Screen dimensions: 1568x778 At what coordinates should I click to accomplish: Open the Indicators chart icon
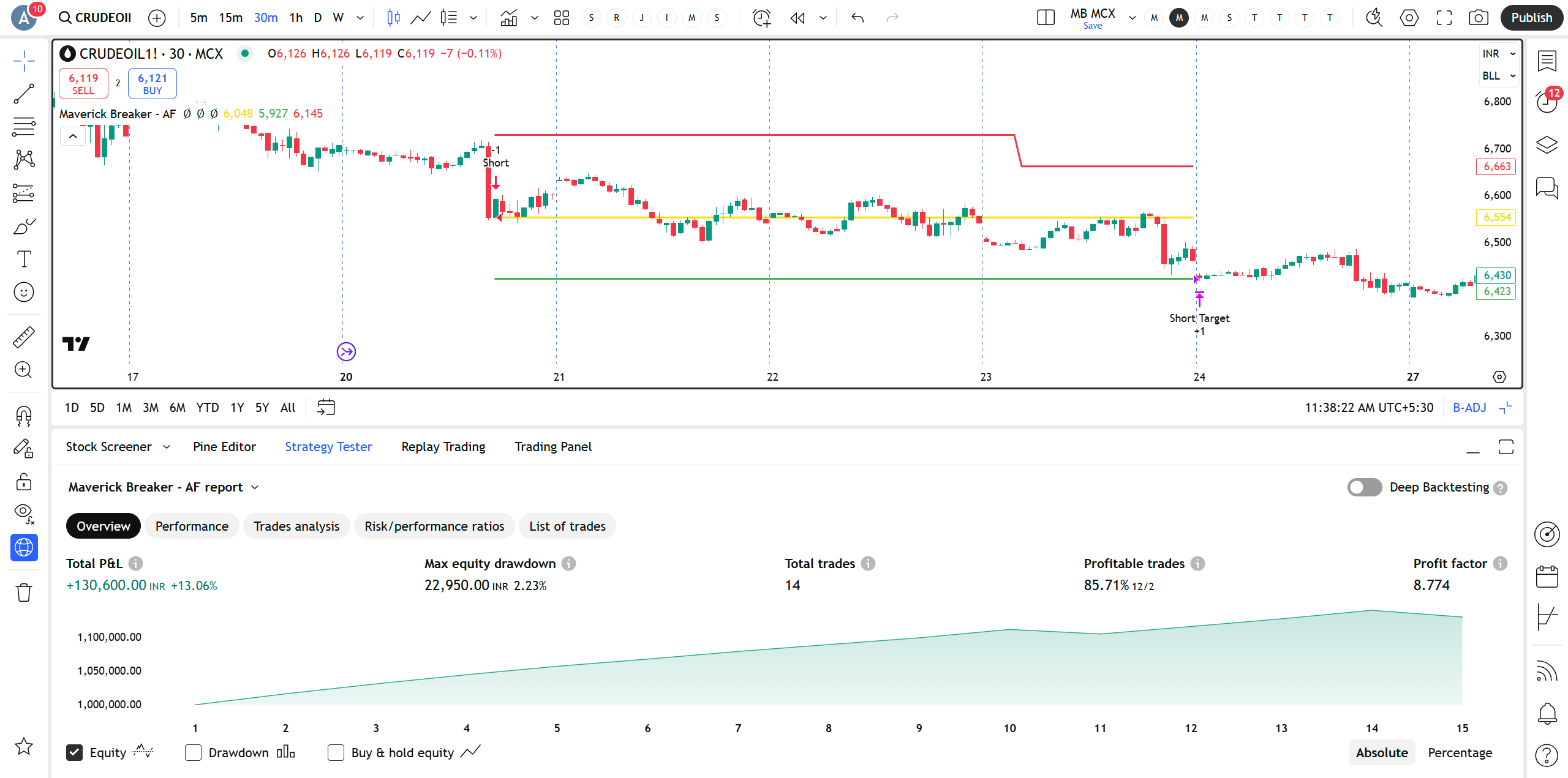coord(509,18)
